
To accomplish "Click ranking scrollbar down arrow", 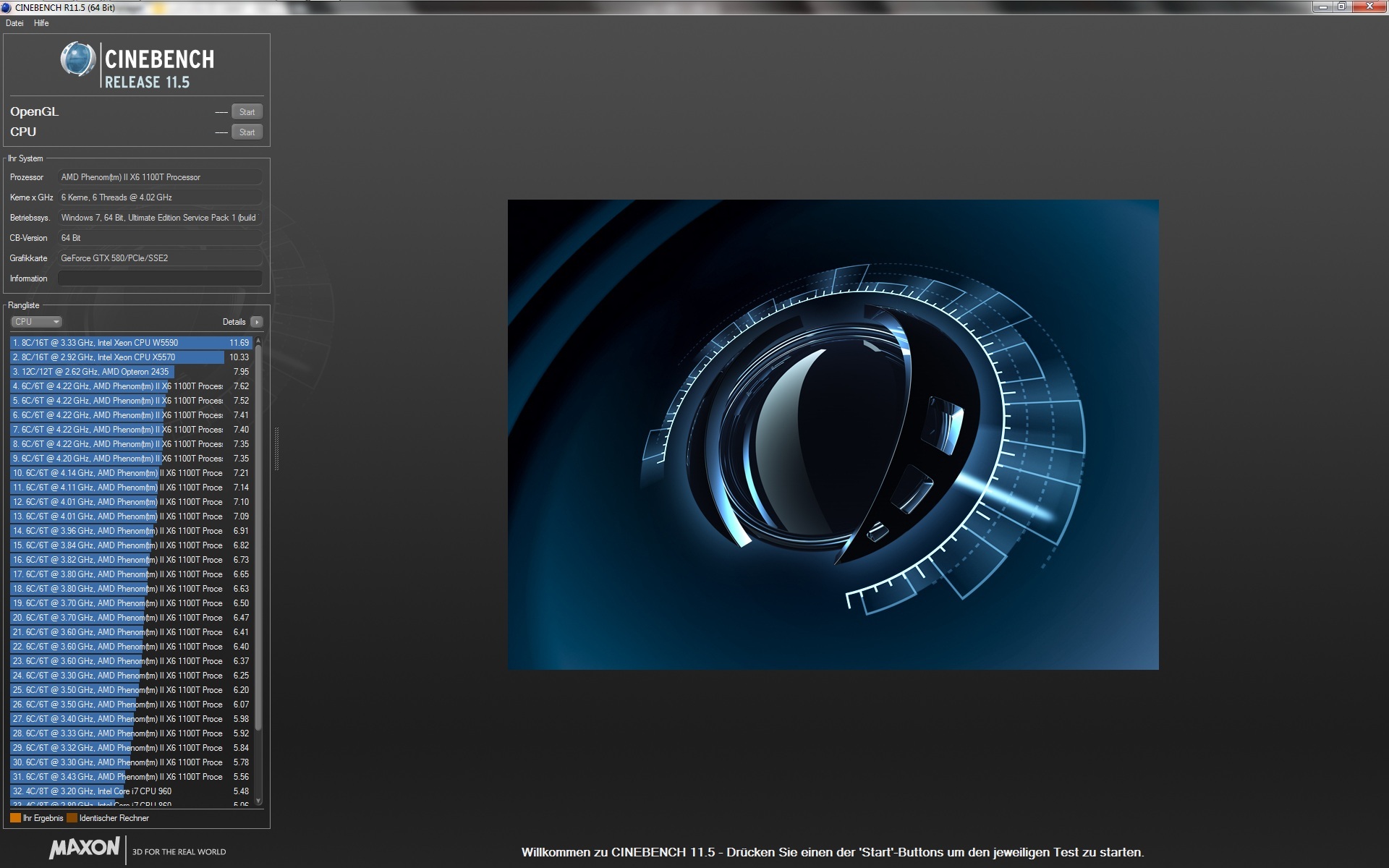I will tap(258, 801).
